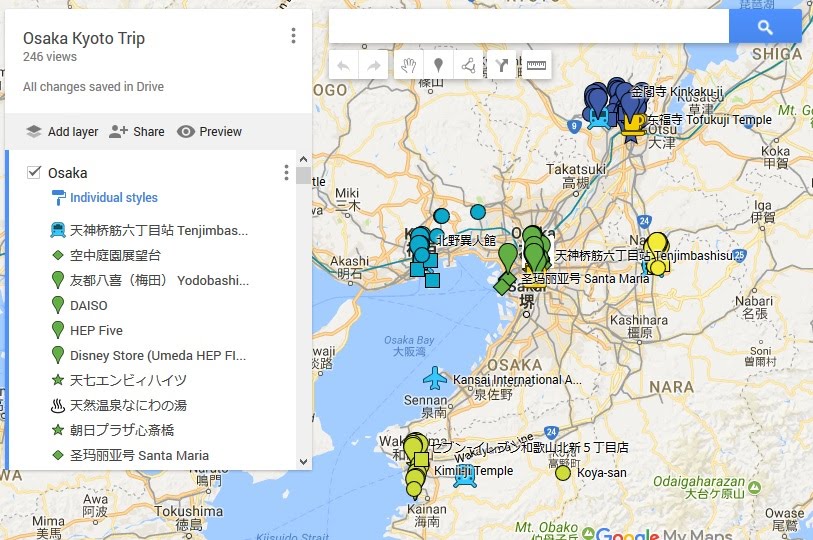This screenshot has height=540, width=813.
Task: Click the redo arrow in toolbar
Action: [x=373, y=65]
